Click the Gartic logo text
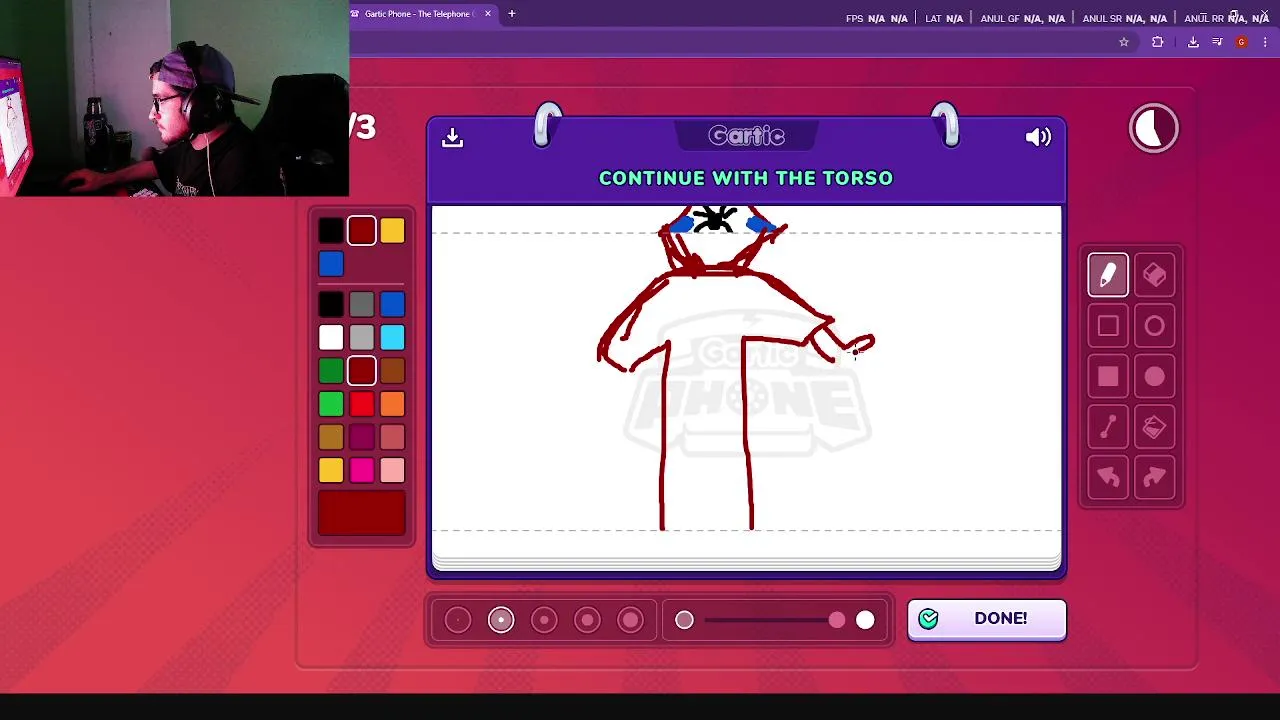The image size is (1280, 720). coord(747,136)
